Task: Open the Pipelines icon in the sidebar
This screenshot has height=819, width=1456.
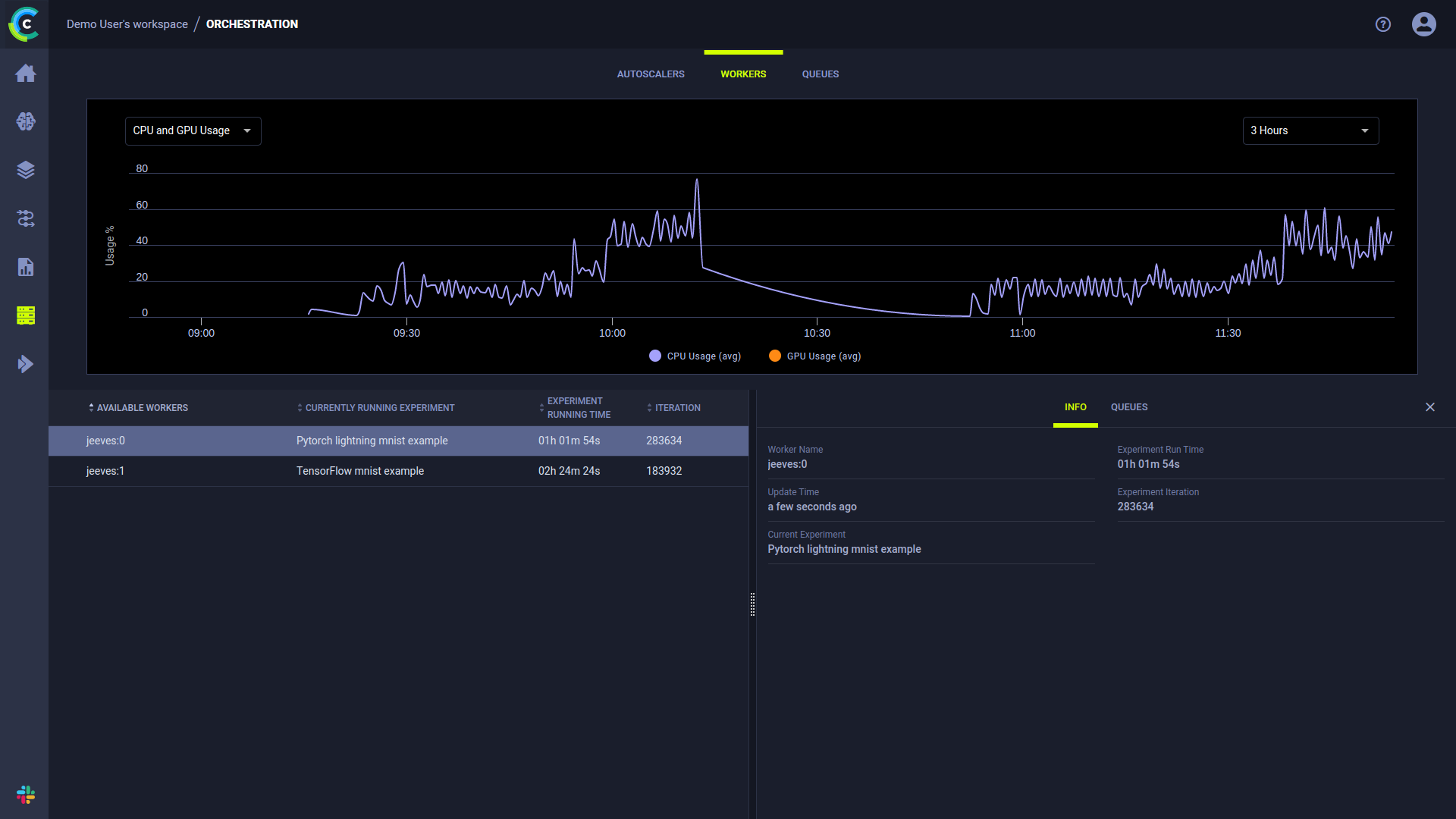Action: tap(25, 218)
